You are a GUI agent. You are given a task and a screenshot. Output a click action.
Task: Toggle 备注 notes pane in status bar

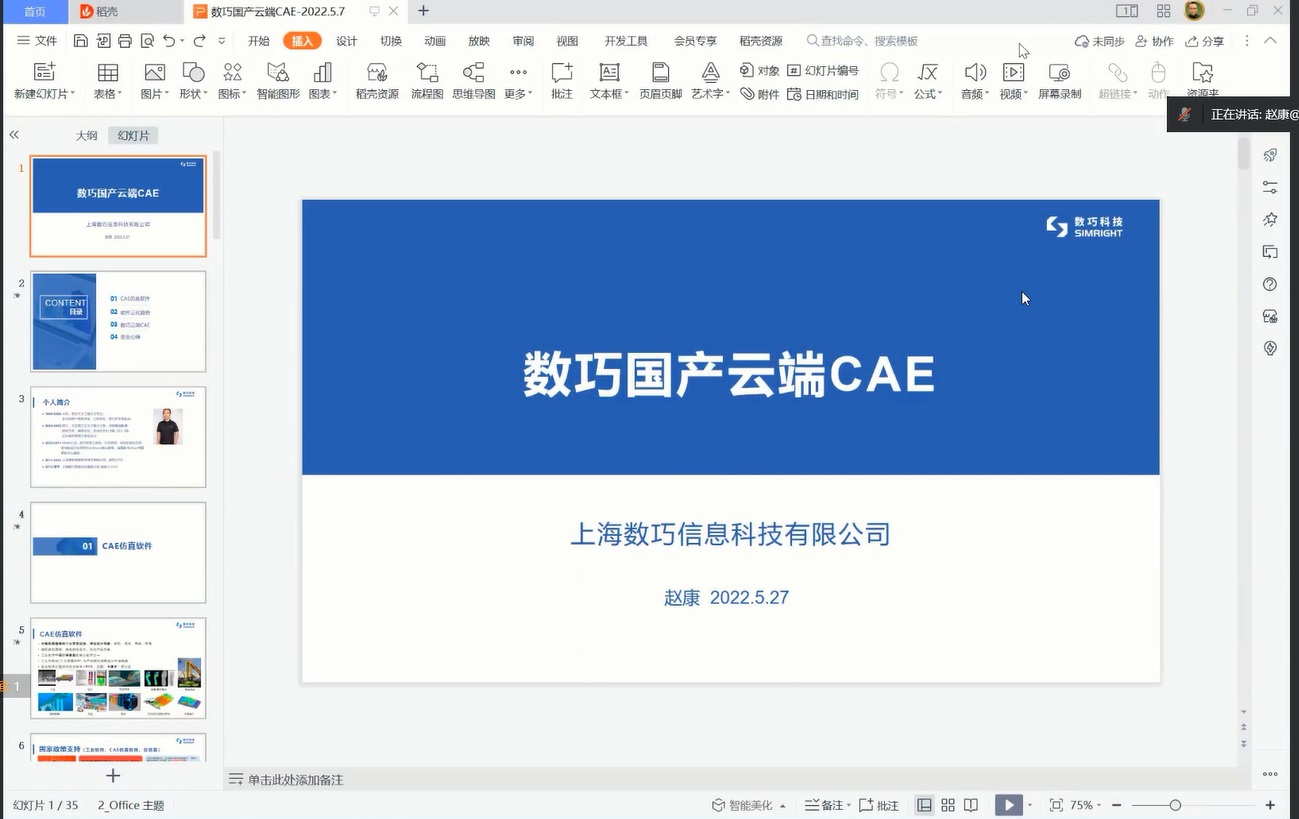click(826, 805)
